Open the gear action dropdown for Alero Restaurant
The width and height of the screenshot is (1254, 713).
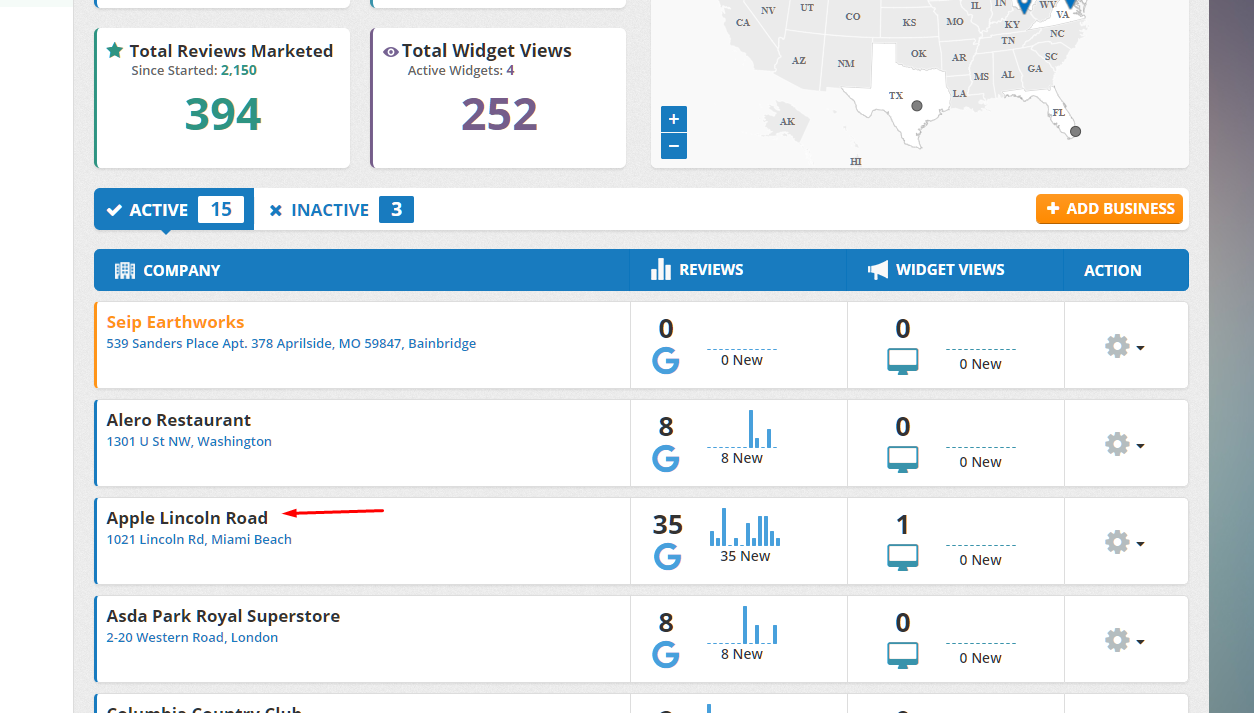tap(1124, 445)
